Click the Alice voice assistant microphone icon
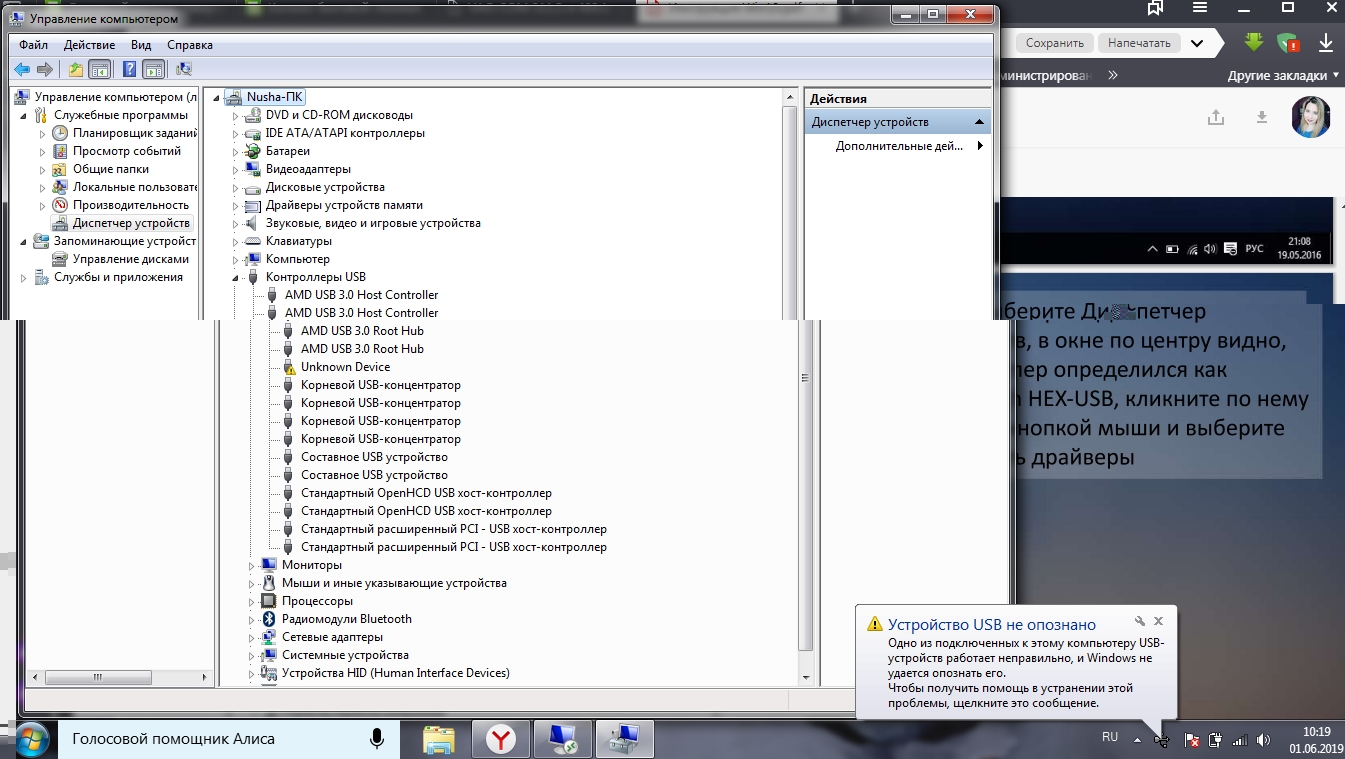1345x759 pixels. [377, 739]
